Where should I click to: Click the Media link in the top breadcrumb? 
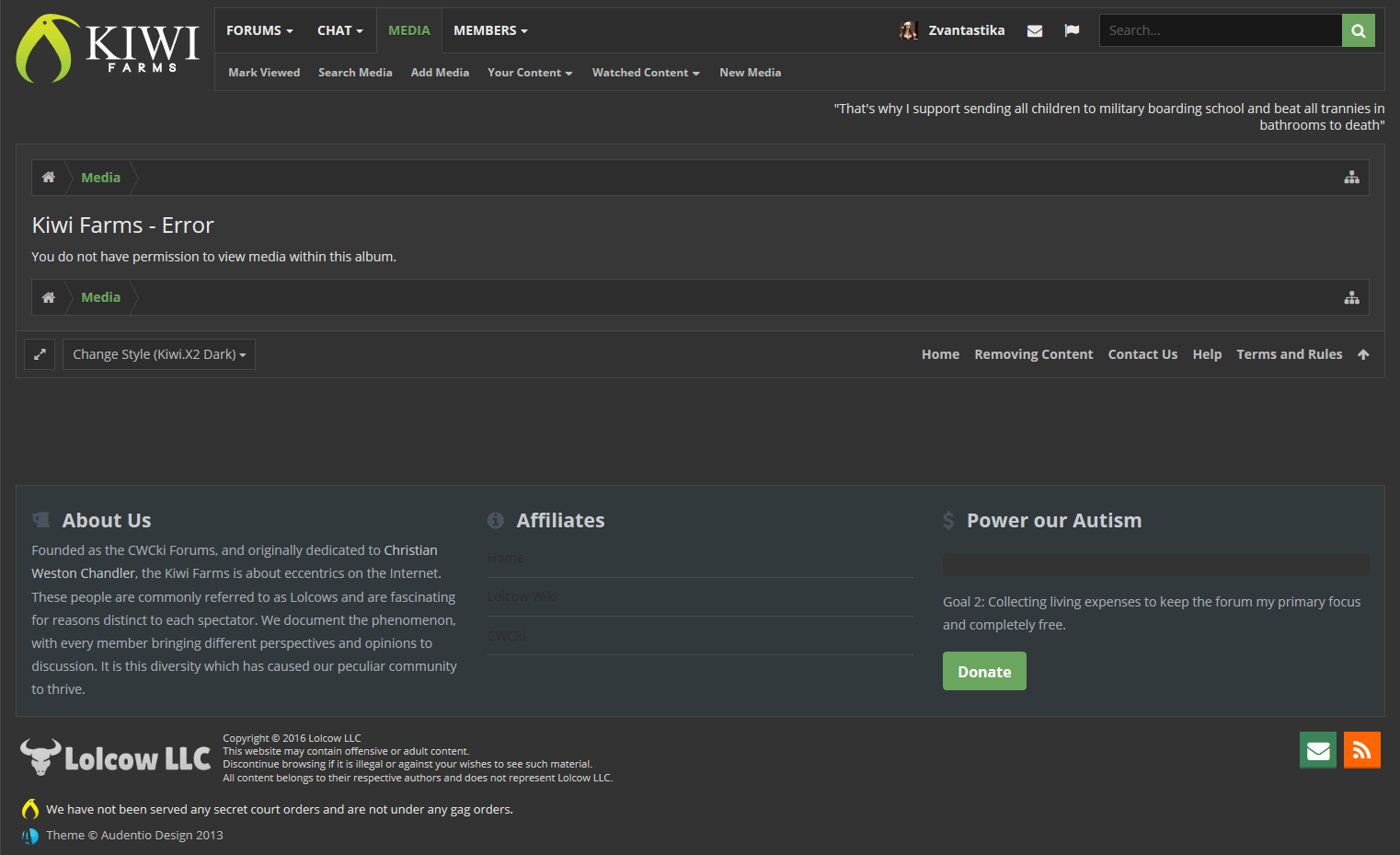click(100, 178)
